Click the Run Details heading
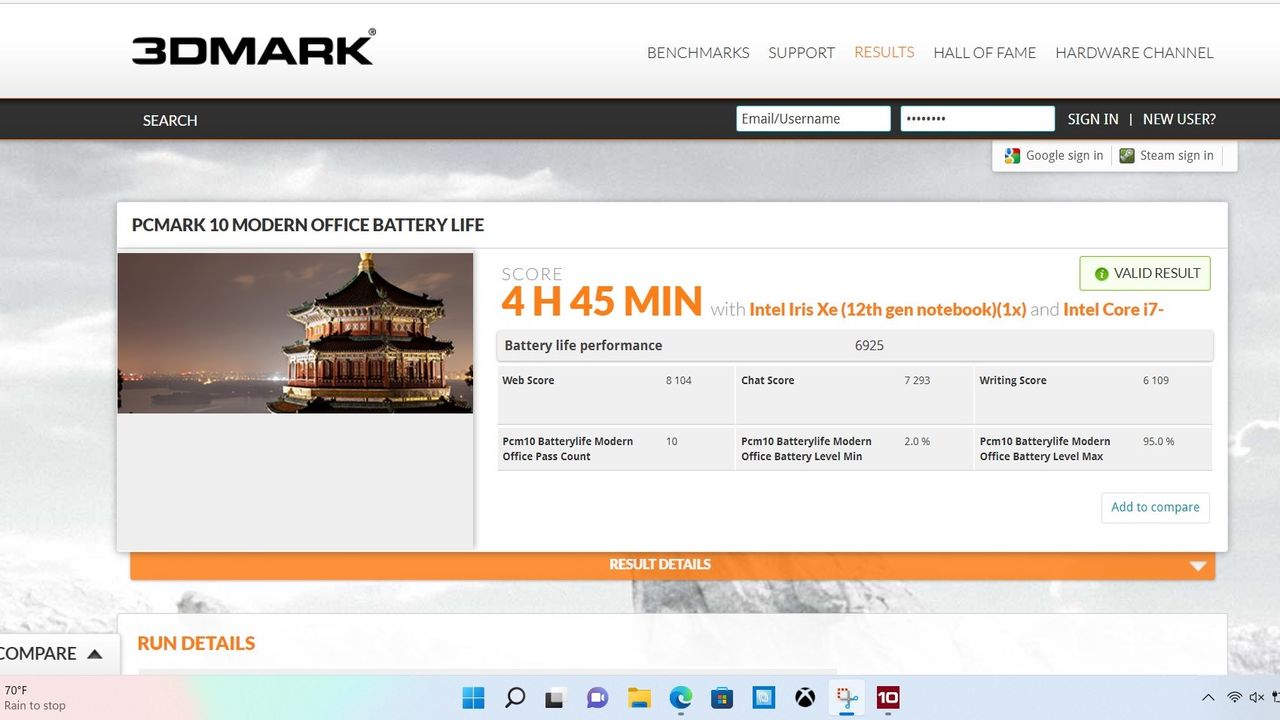 [x=196, y=644]
